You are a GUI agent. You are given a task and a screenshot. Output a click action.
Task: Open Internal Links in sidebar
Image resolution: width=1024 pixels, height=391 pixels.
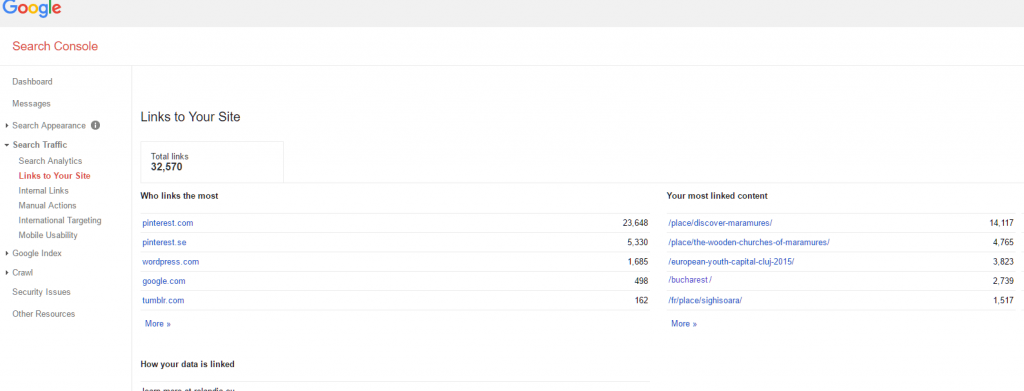(43, 191)
